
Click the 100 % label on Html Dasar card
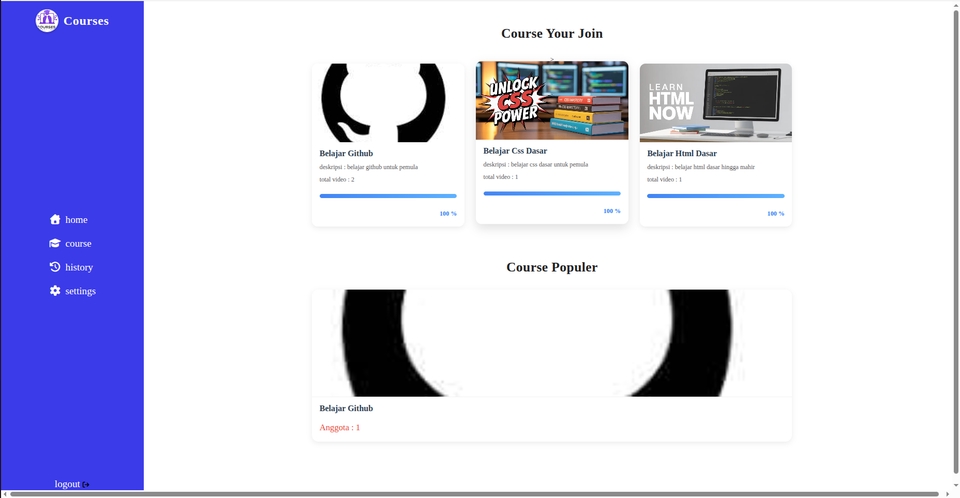click(x=776, y=214)
